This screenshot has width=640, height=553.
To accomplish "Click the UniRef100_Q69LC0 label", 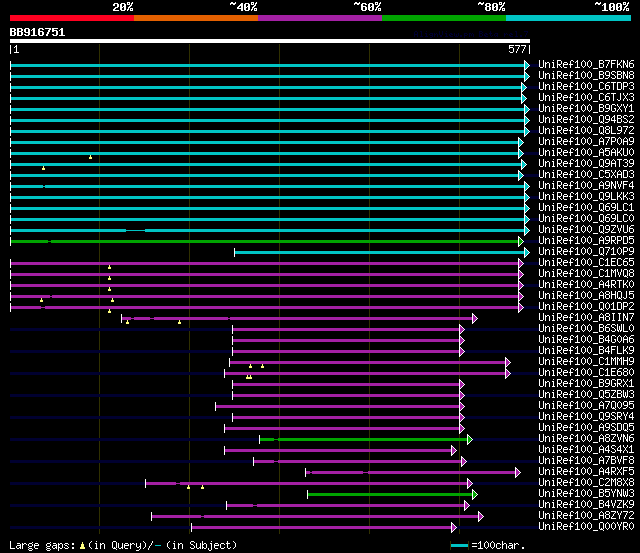I will (x=586, y=219).
